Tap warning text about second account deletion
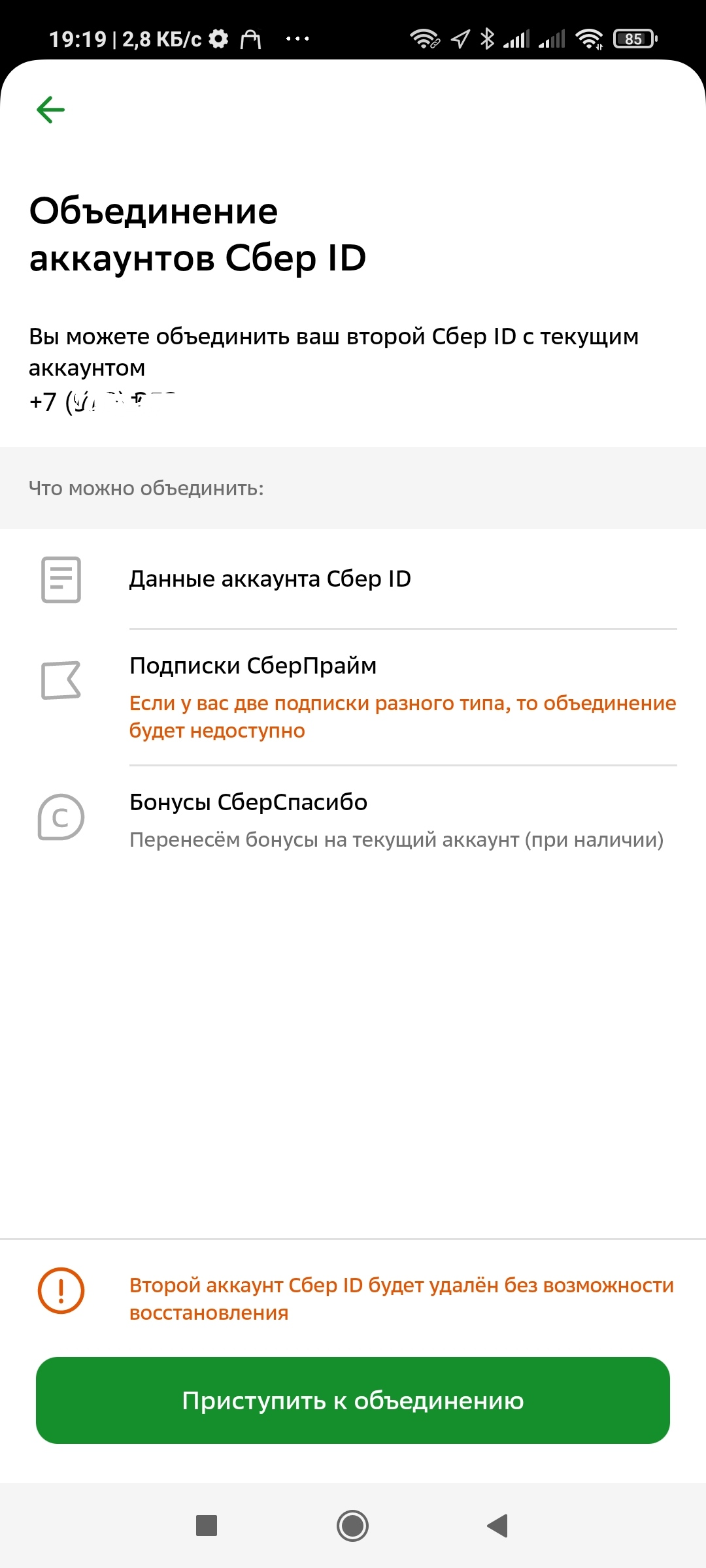This screenshot has width=706, height=1568. tap(401, 1299)
